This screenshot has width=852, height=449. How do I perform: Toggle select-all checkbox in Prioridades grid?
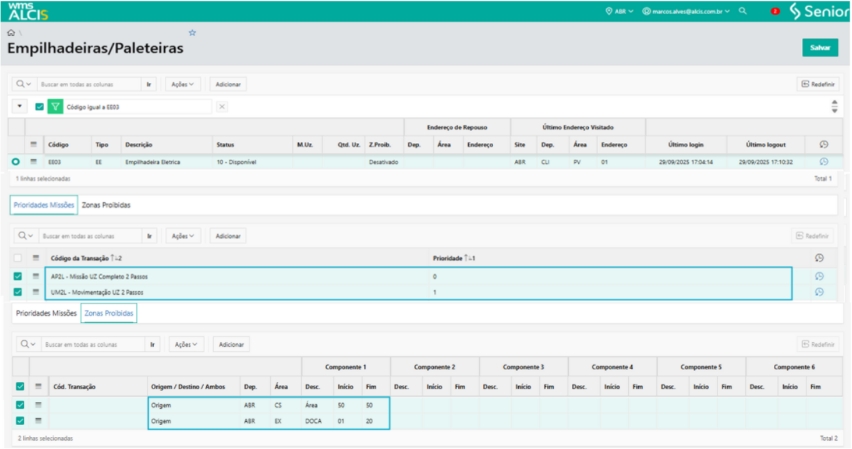pyautogui.click(x=18, y=258)
